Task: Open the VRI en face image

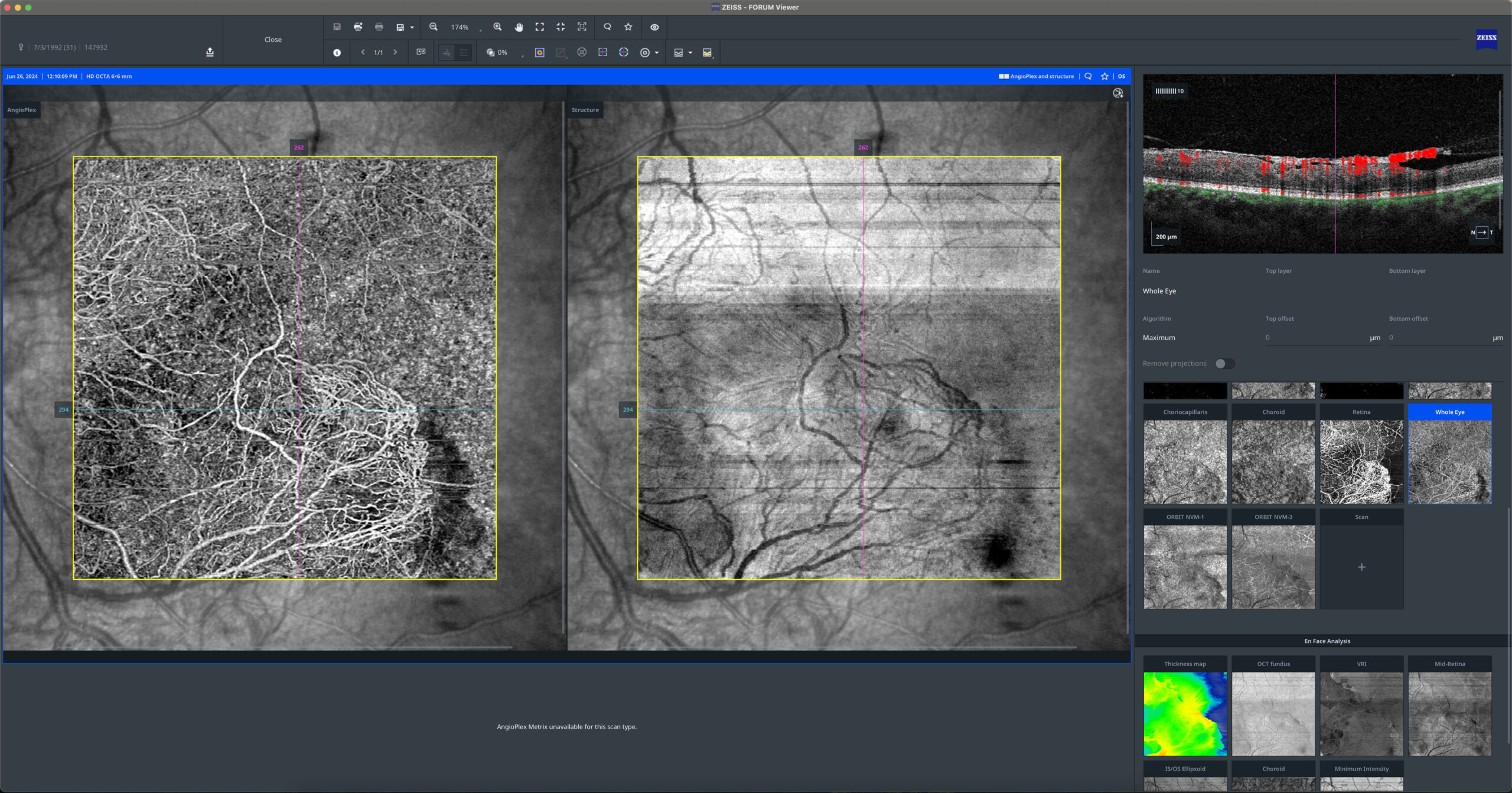Action: pyautogui.click(x=1361, y=706)
